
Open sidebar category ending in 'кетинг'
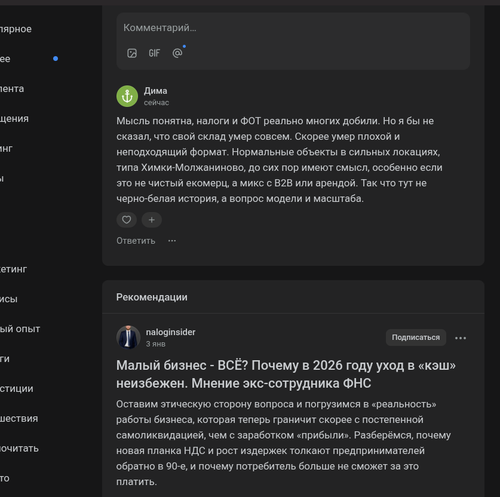coord(13,269)
